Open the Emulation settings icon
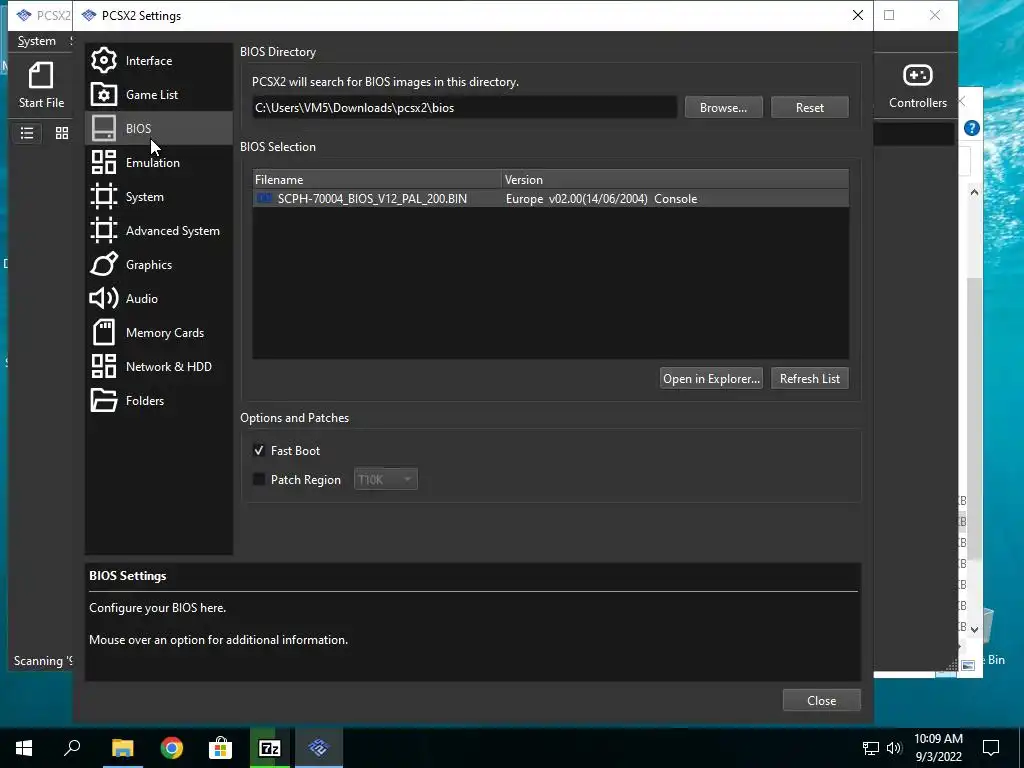The image size is (1024, 768). 104,162
